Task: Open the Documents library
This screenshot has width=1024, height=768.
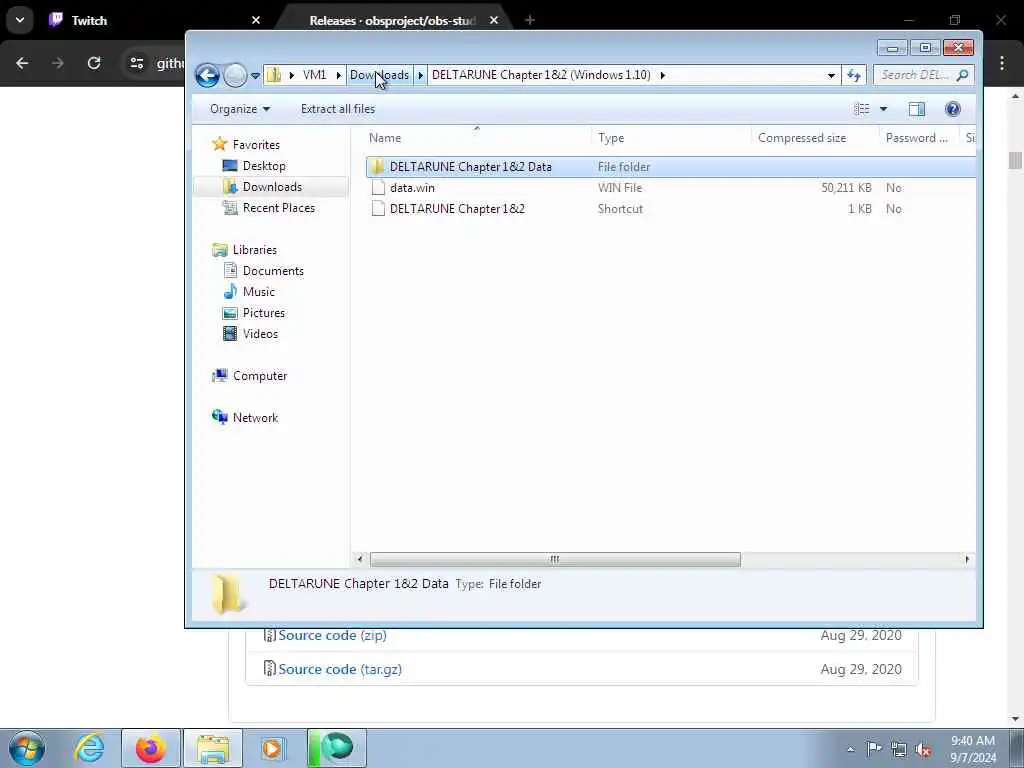Action: tap(273, 270)
